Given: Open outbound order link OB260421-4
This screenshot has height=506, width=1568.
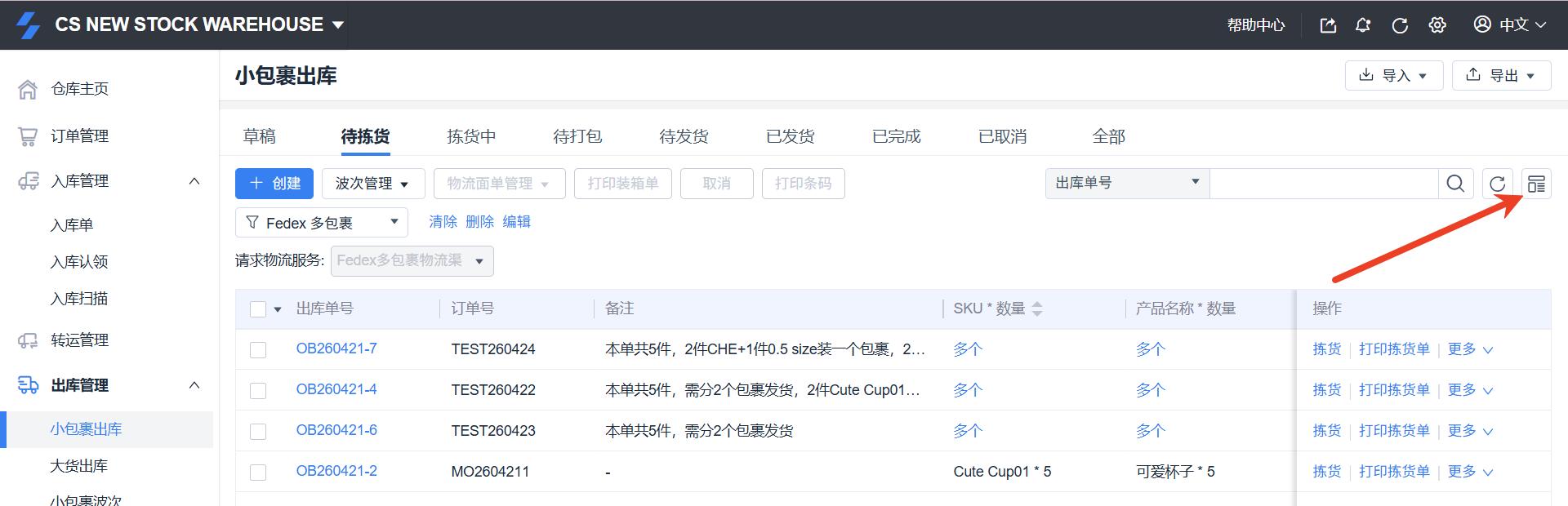Looking at the screenshot, I should (336, 389).
